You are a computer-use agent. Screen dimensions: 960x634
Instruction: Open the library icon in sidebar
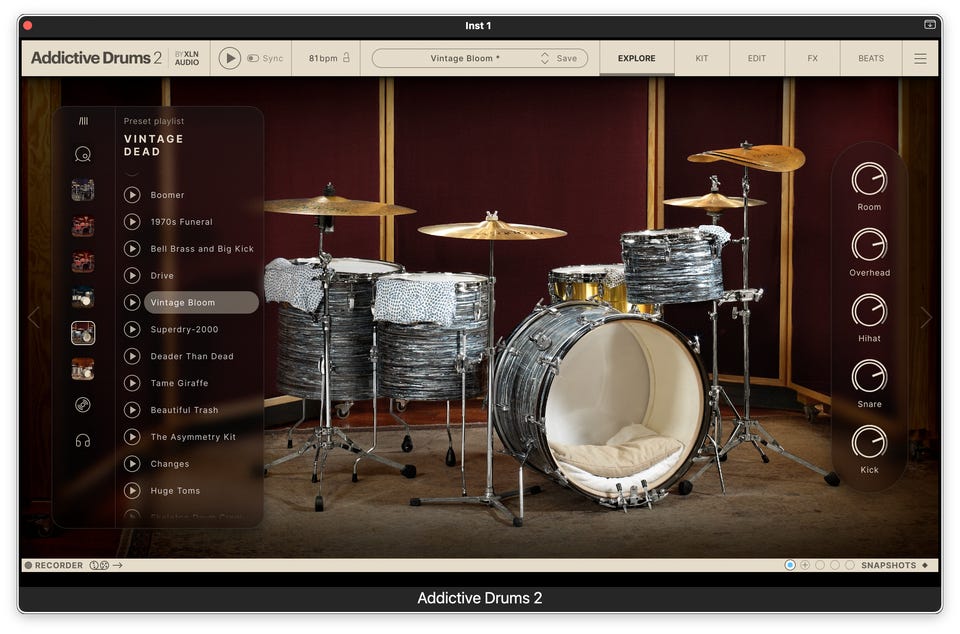coord(83,121)
